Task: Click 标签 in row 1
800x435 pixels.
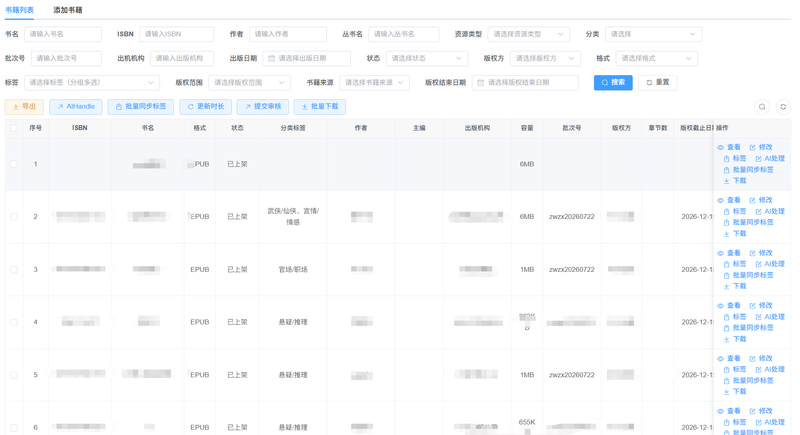Action: (x=735, y=159)
